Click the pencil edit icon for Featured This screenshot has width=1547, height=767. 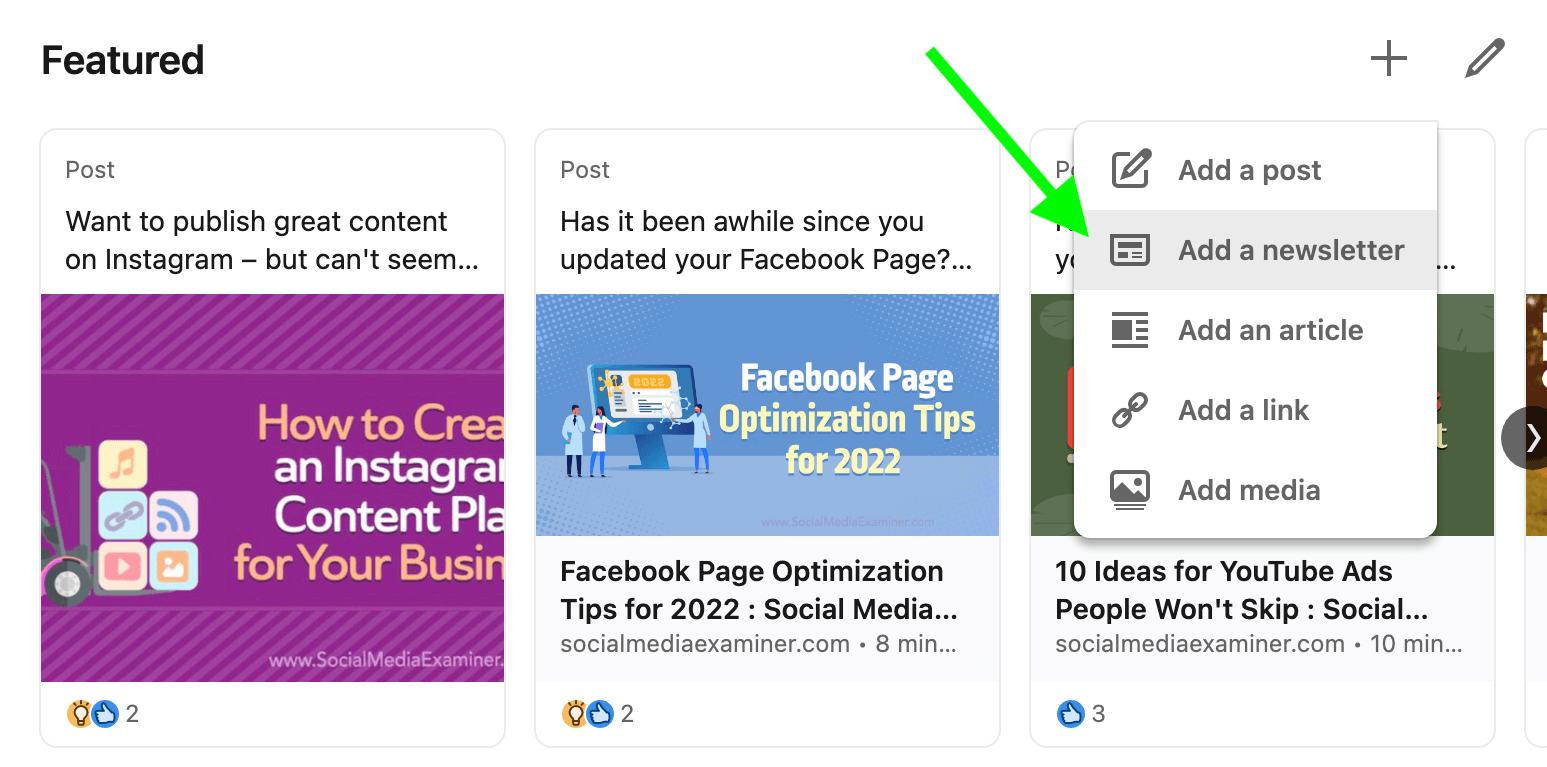tap(1484, 60)
